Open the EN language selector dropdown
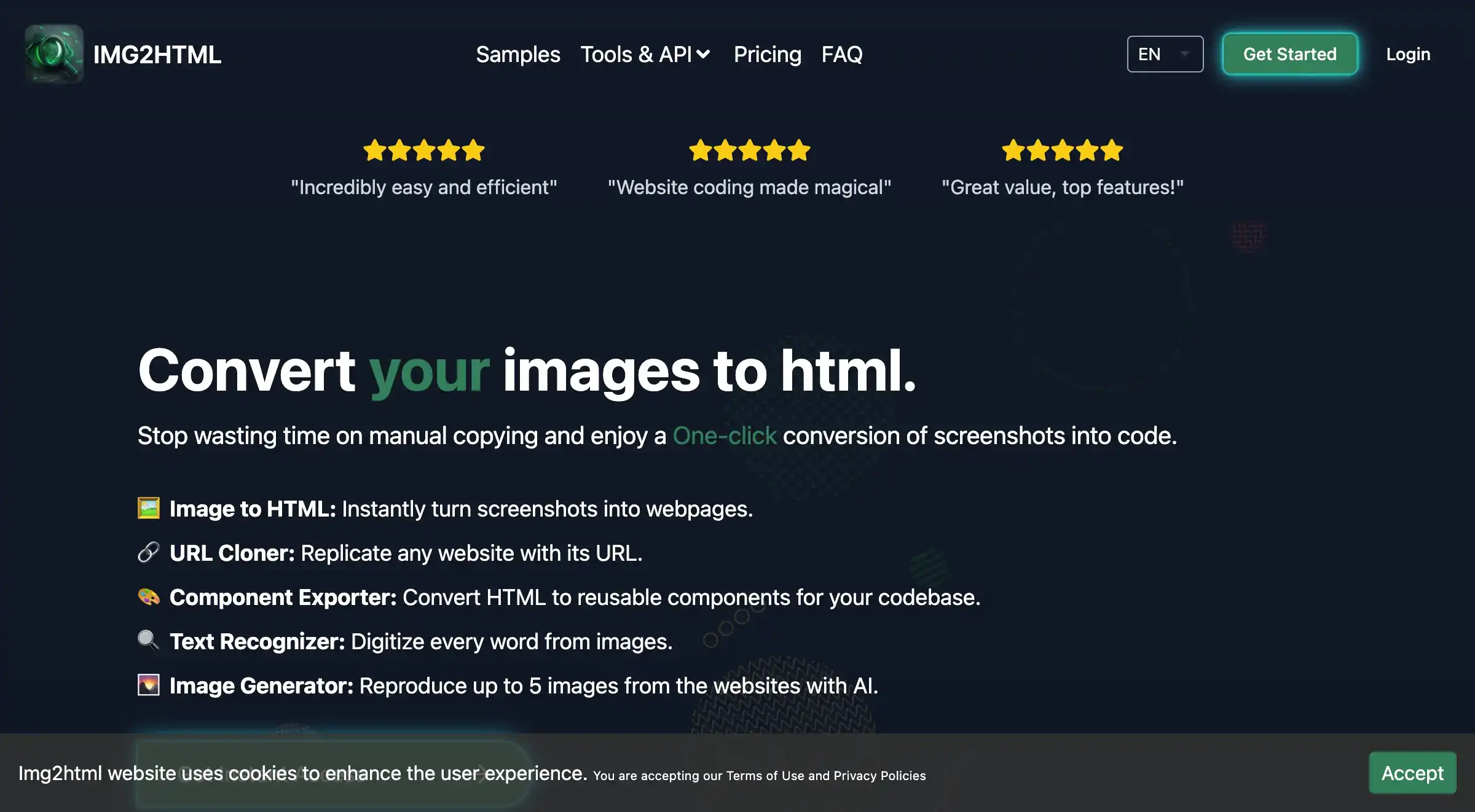This screenshot has height=812, width=1475. pyautogui.click(x=1164, y=53)
